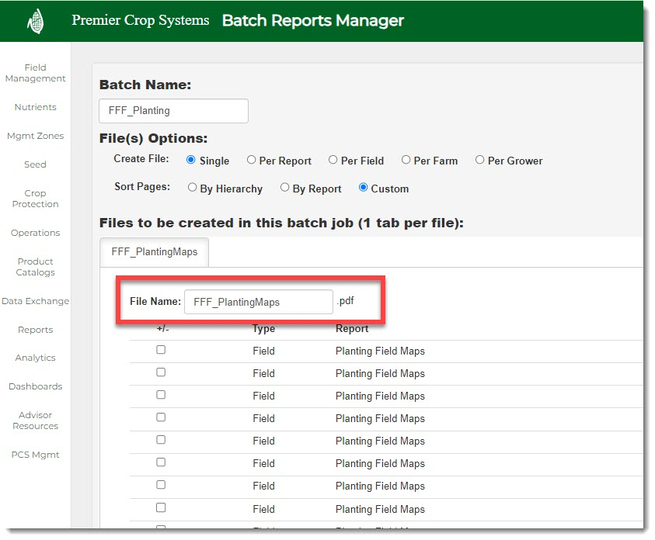Open Analytics in the sidebar

point(35,358)
